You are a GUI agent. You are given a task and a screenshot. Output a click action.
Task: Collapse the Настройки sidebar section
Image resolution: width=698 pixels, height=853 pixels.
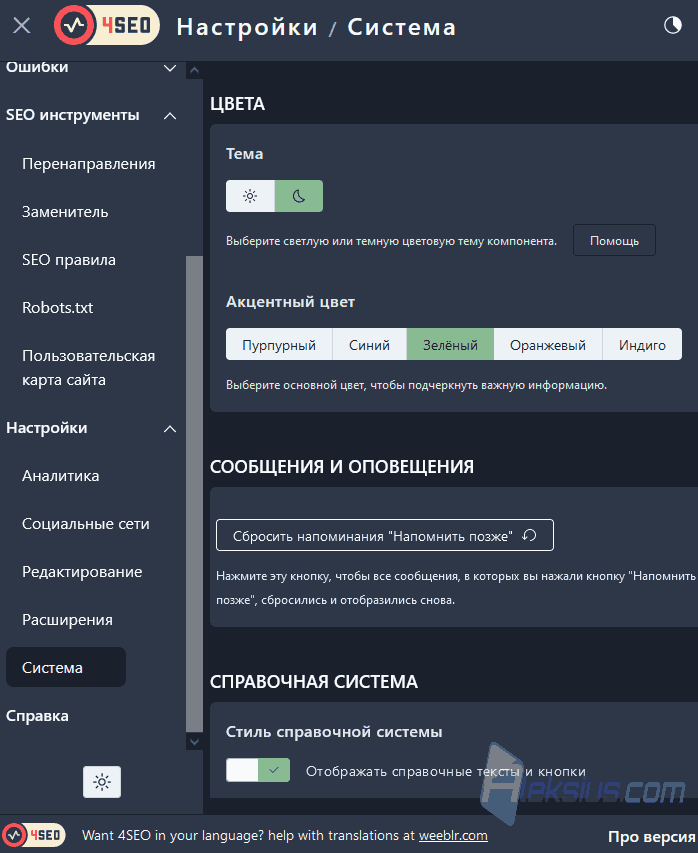point(170,429)
